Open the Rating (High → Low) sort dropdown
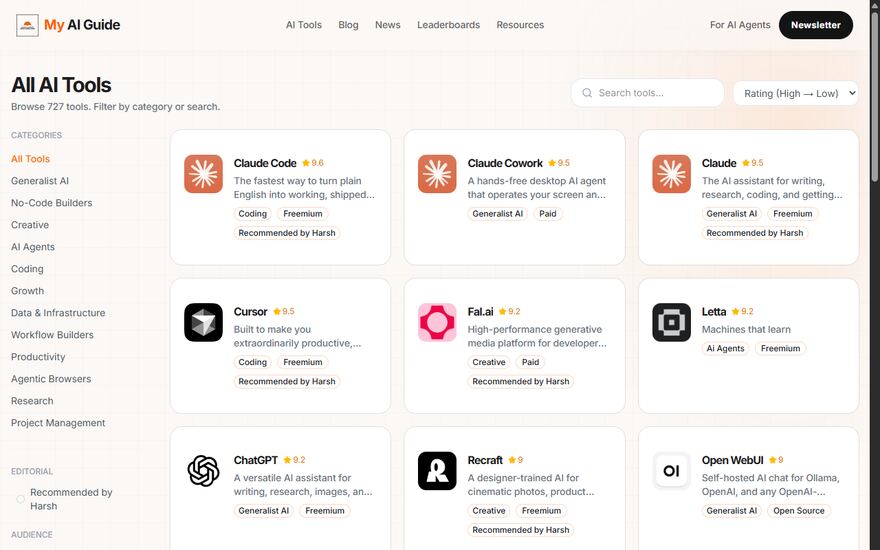The height and width of the screenshot is (550, 880). click(x=795, y=93)
